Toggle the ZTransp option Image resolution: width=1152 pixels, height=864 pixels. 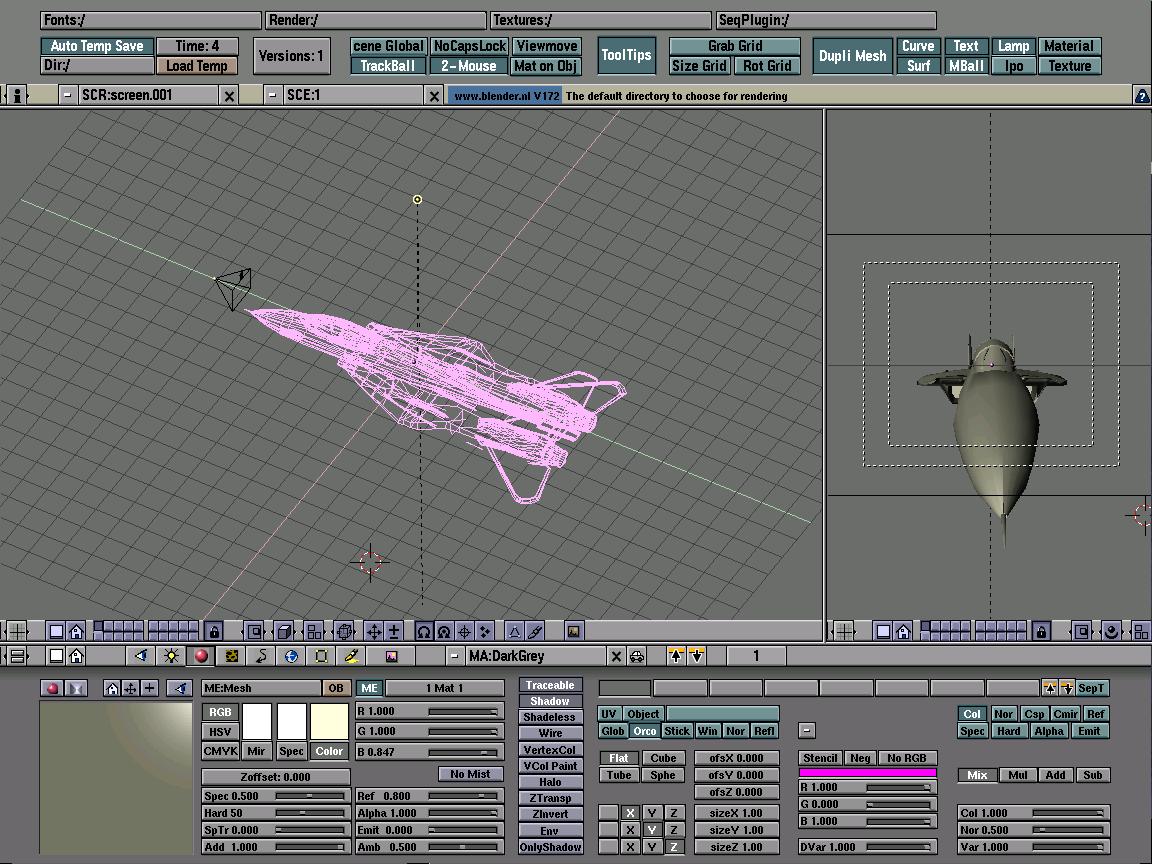click(x=550, y=798)
